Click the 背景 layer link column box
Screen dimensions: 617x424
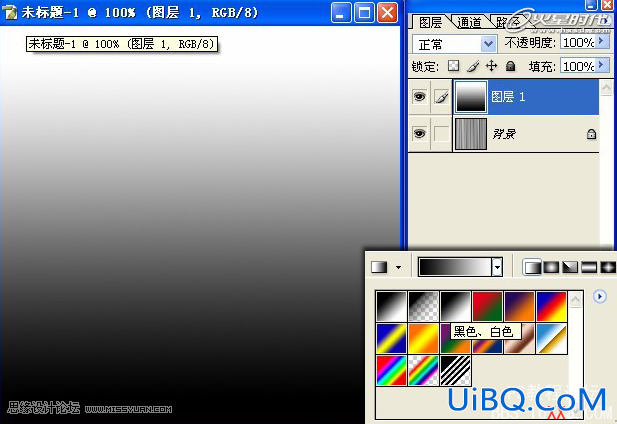442,133
